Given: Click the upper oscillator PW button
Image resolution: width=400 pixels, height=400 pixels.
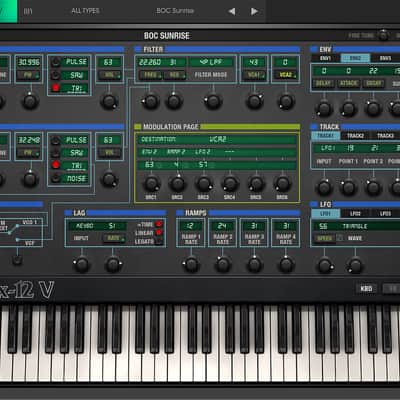Looking at the screenshot, I should [x=29, y=75].
